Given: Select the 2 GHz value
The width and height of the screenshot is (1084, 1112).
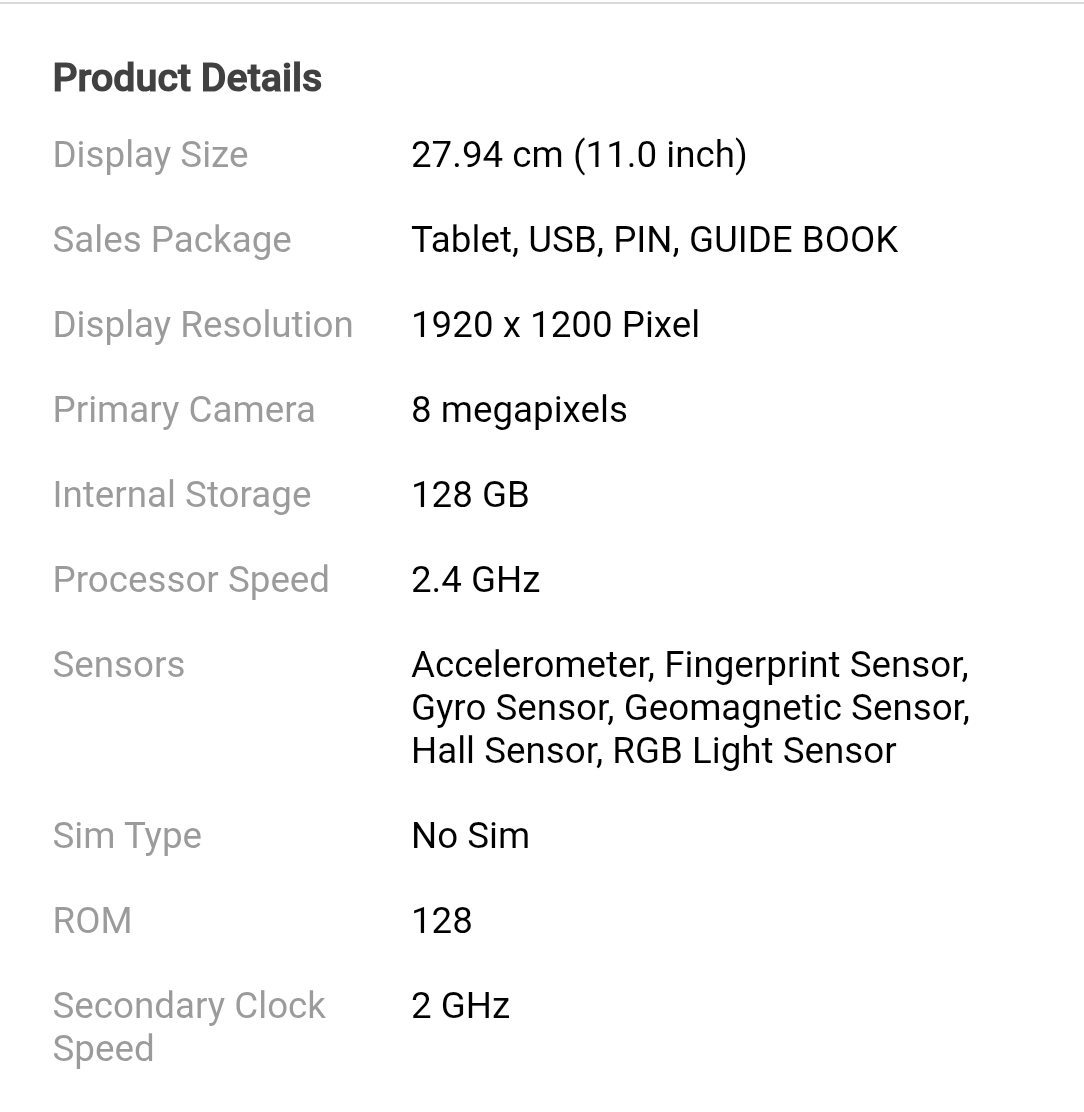Looking at the screenshot, I should (460, 1006).
